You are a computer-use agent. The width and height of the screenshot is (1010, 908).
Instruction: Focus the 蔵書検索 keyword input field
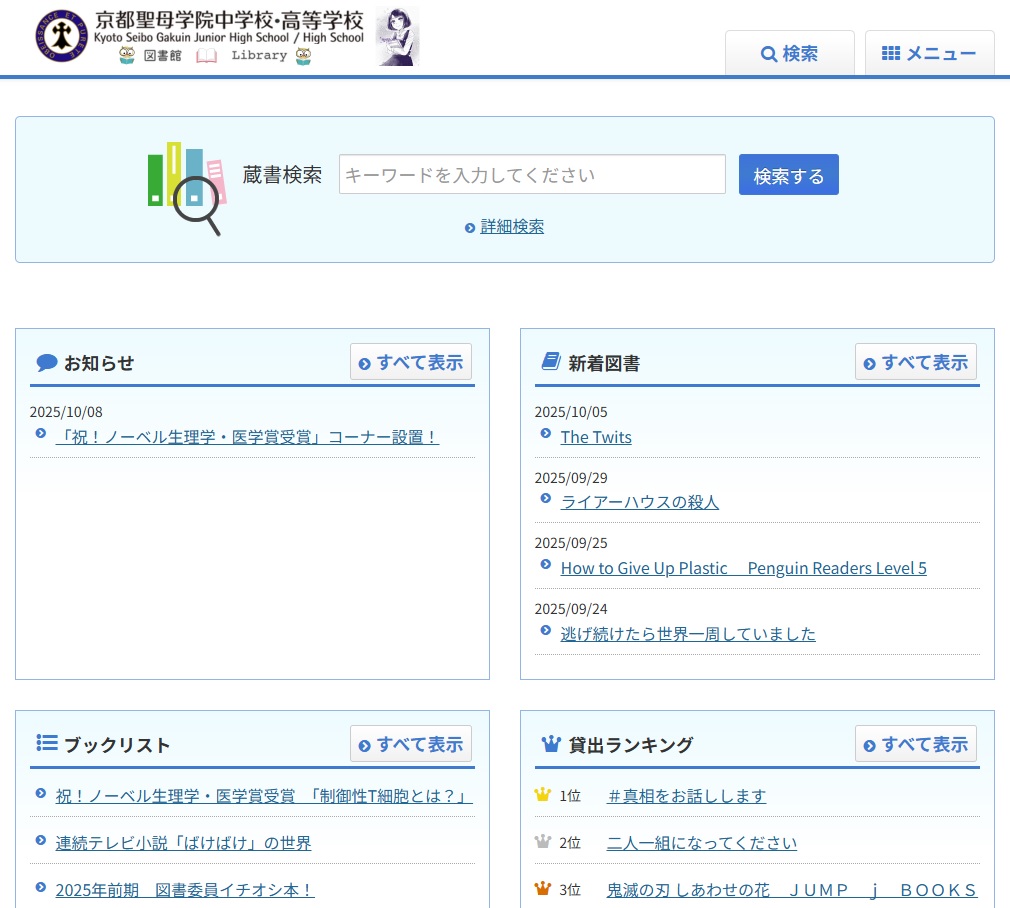tap(532, 175)
